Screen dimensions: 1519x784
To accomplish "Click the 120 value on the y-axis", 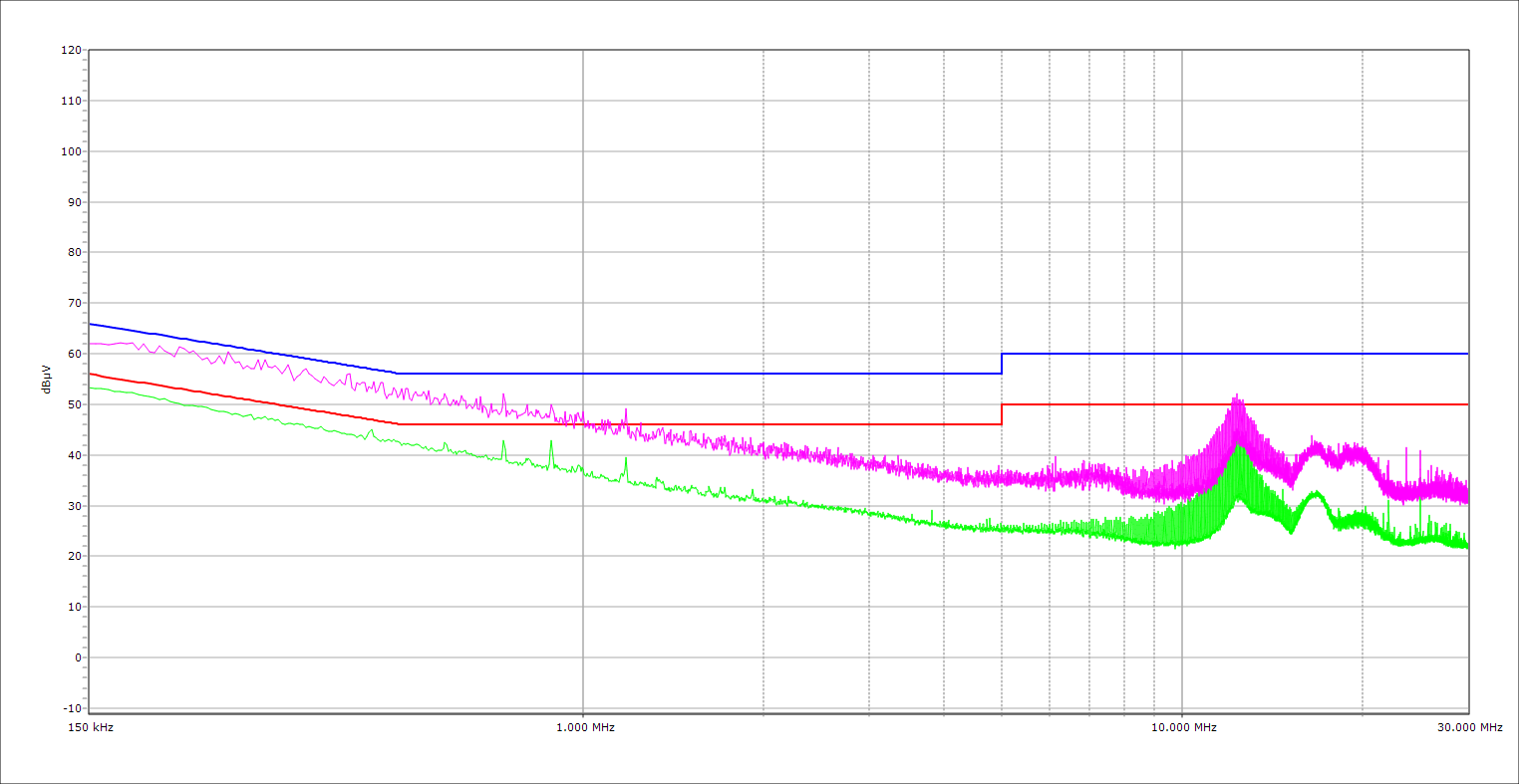I will tap(71, 50).
